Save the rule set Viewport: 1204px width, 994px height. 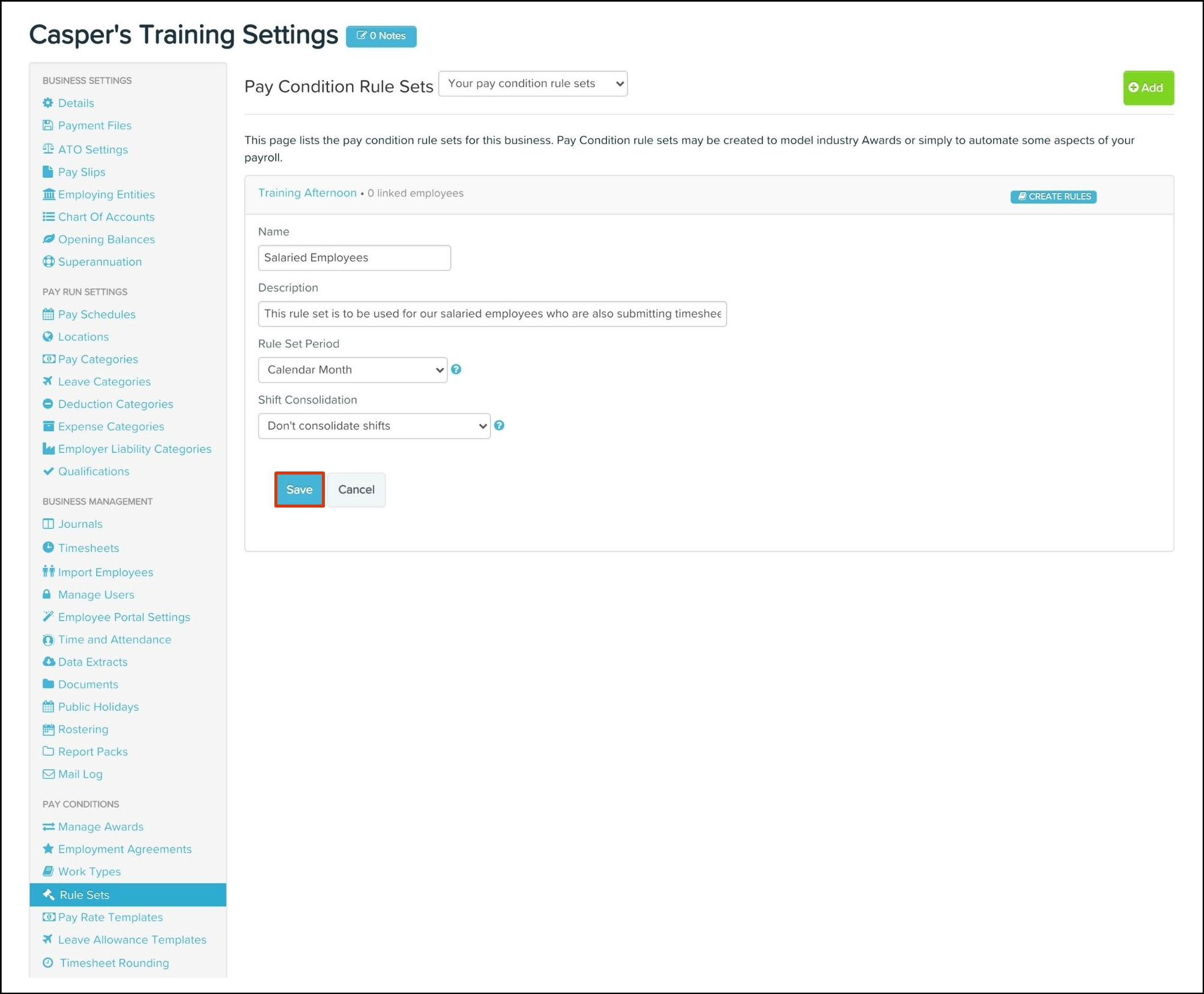click(299, 489)
